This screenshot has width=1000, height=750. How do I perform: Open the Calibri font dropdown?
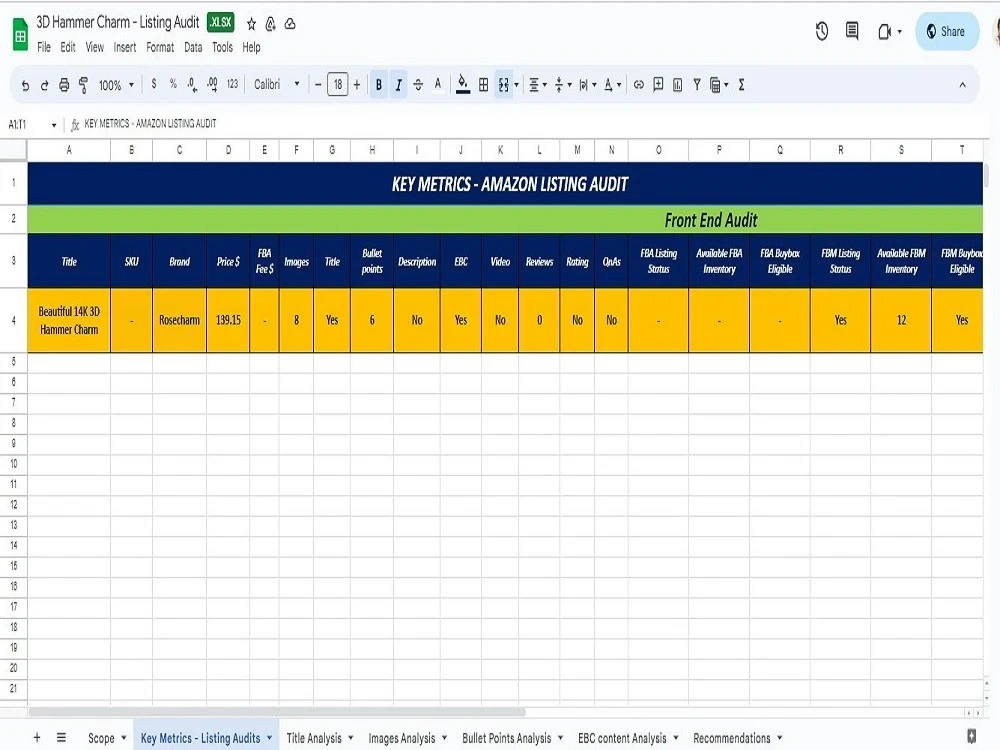[x=277, y=84]
